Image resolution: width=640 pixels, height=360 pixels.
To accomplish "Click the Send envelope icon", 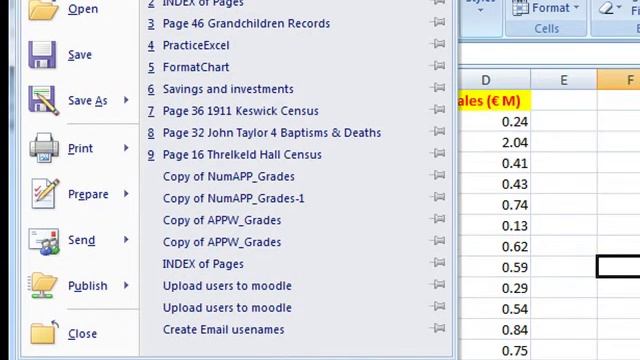I will 44,241.
